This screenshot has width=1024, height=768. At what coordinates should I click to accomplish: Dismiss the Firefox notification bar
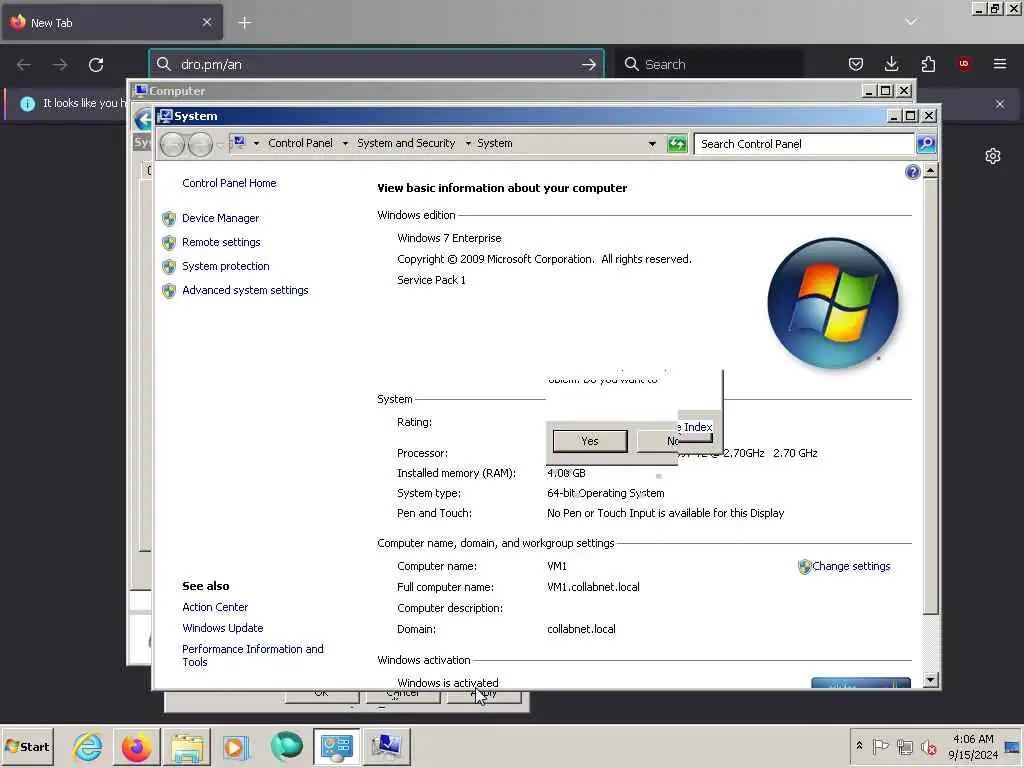1000,104
